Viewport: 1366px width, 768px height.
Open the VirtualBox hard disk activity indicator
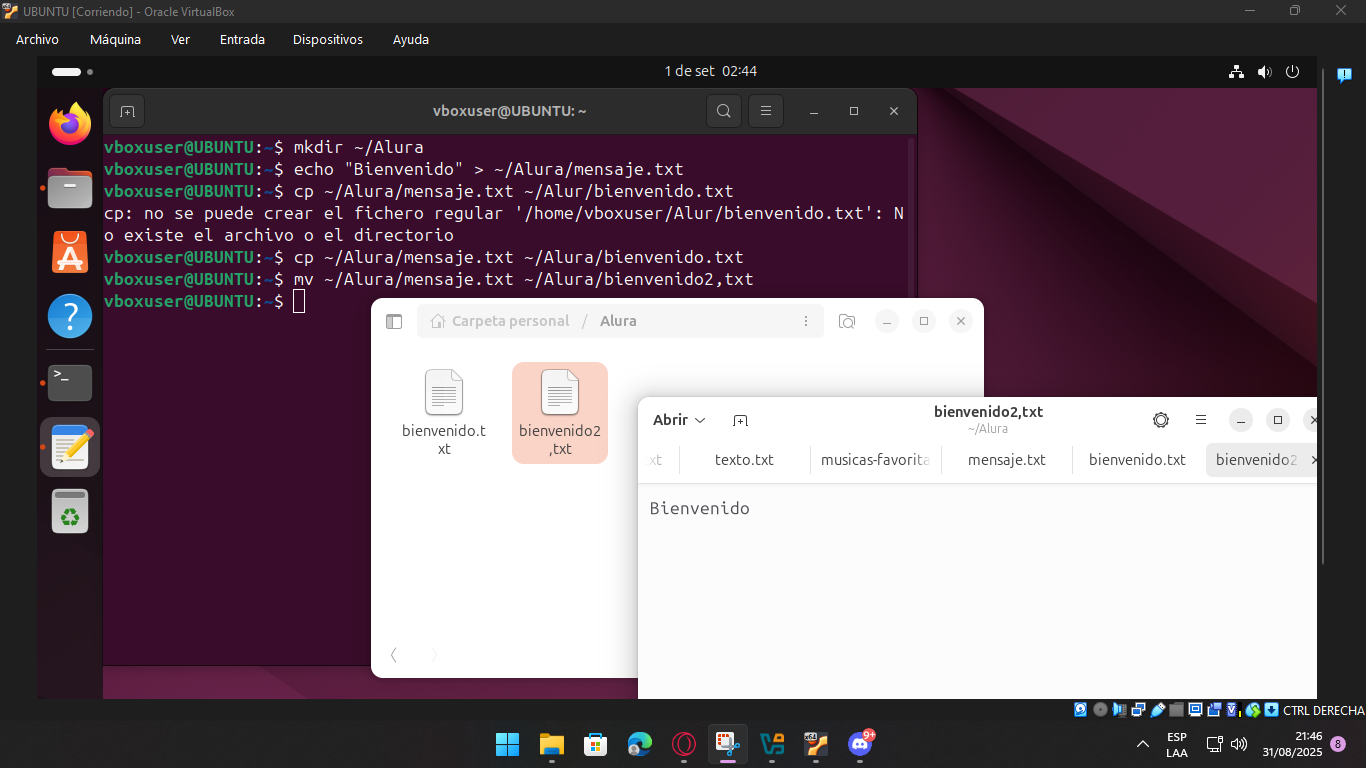pos(1080,710)
